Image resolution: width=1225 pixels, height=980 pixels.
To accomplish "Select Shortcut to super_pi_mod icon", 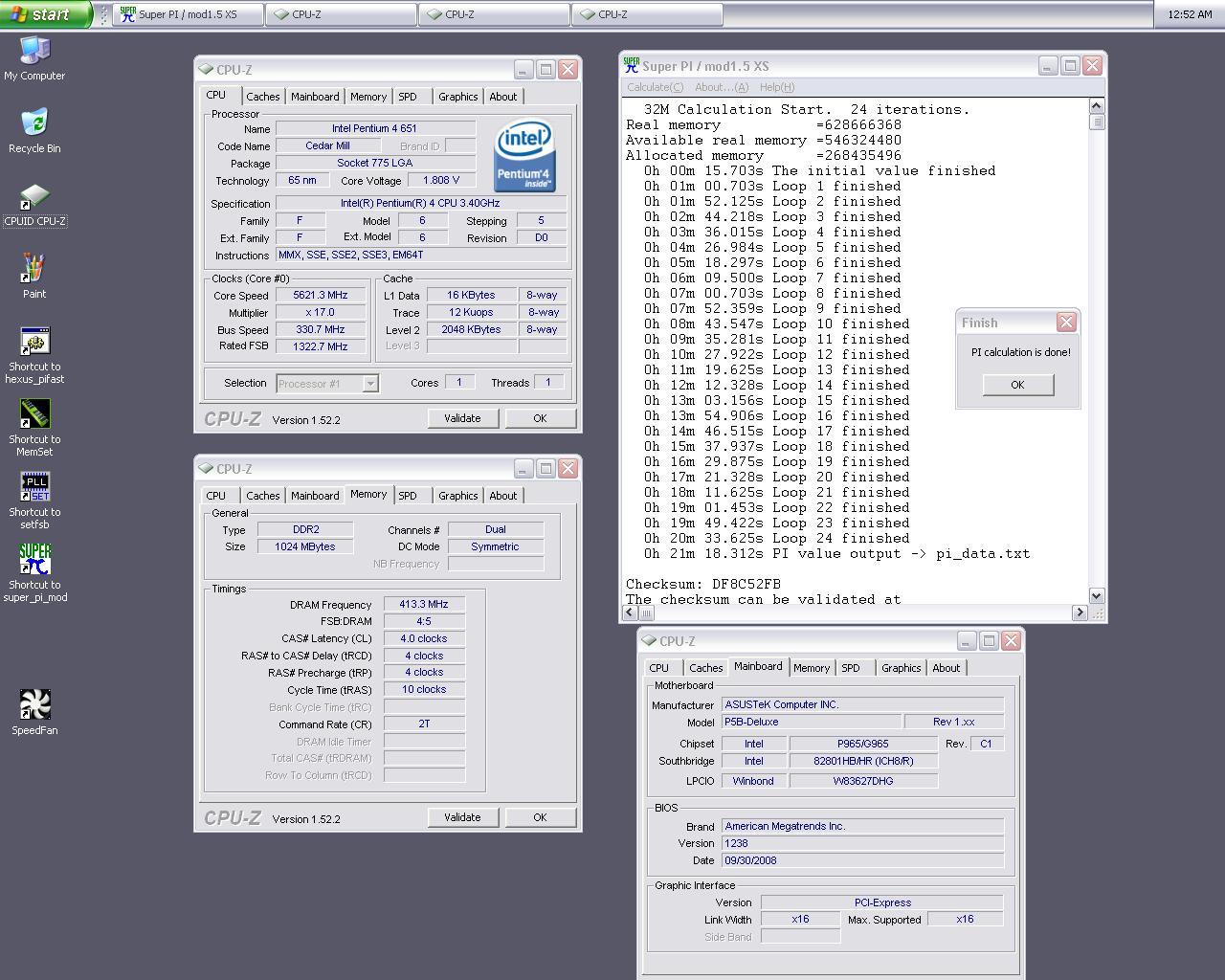I will 34,573.
